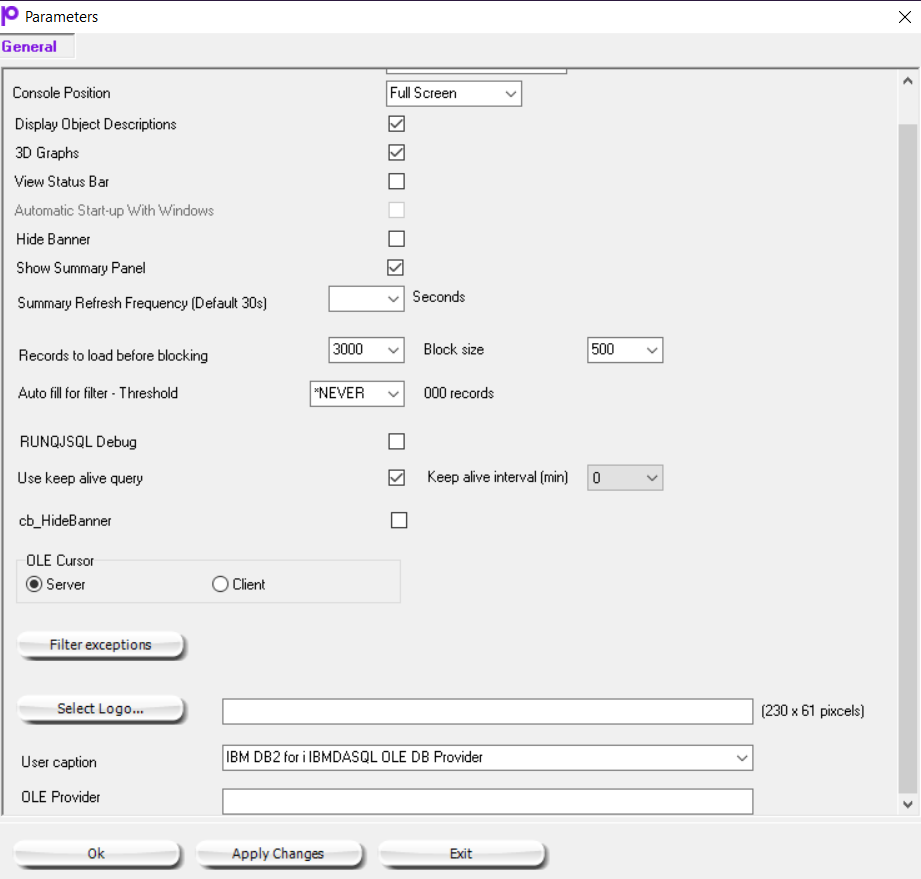Uncheck Display Object Descriptions checkbox

396,124
